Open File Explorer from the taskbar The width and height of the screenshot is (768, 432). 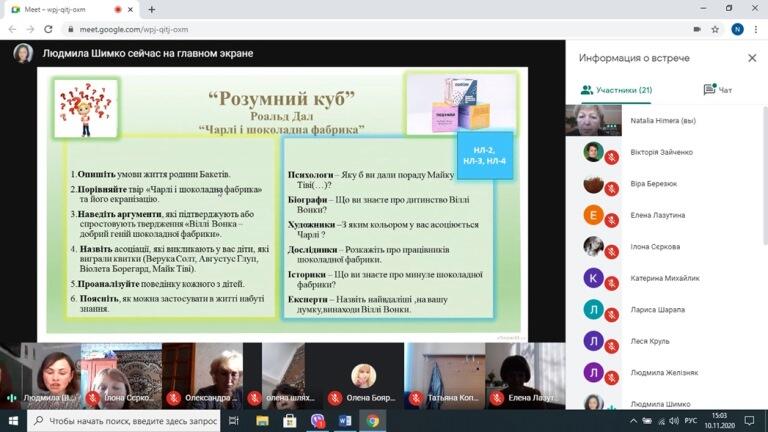coord(262,421)
